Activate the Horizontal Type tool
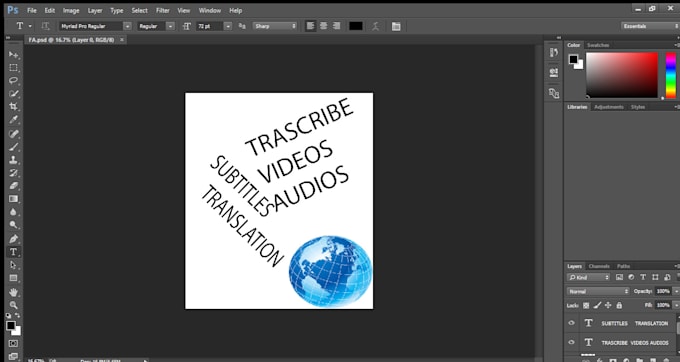 [x=13, y=252]
